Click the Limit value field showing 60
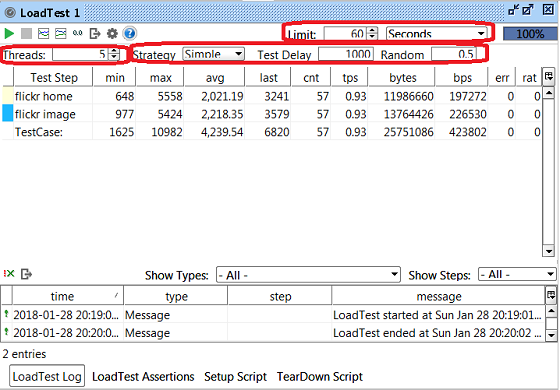This screenshot has height=390, width=560. [x=344, y=34]
